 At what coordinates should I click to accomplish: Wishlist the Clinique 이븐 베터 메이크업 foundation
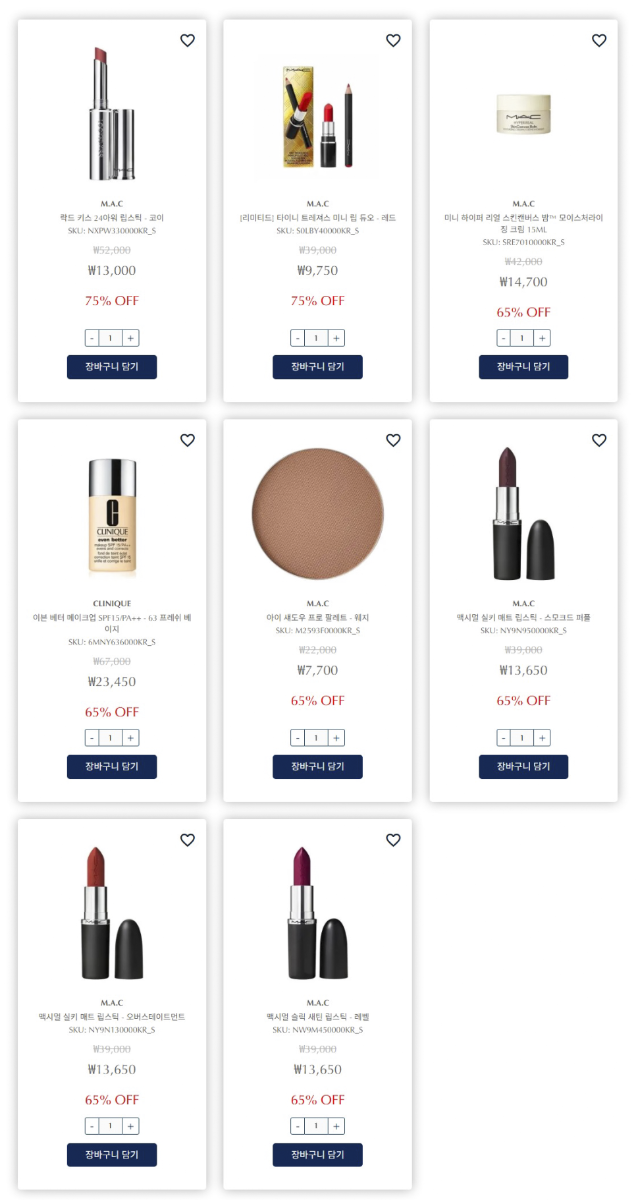[187, 440]
